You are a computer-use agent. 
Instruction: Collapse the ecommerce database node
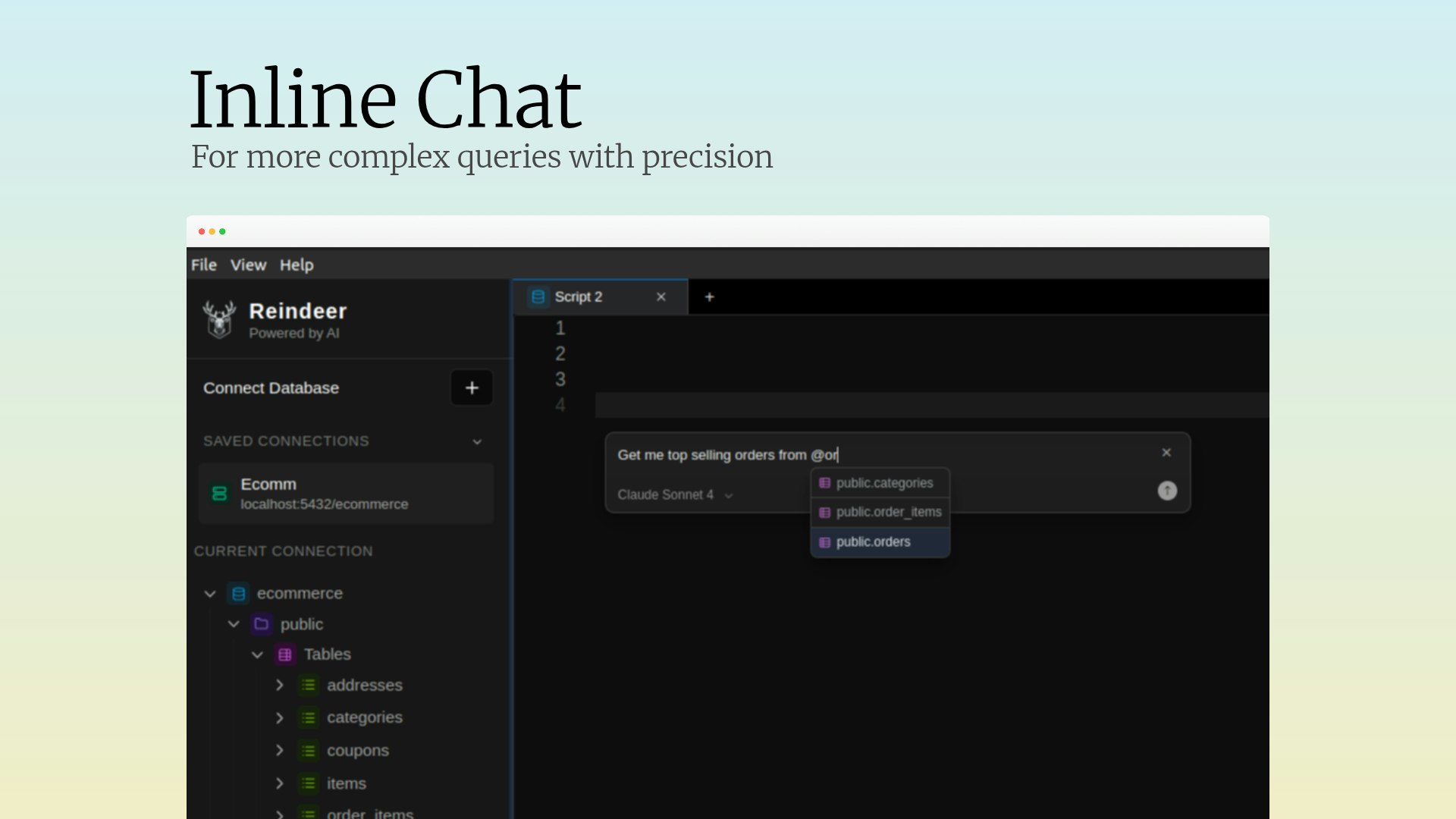point(210,594)
